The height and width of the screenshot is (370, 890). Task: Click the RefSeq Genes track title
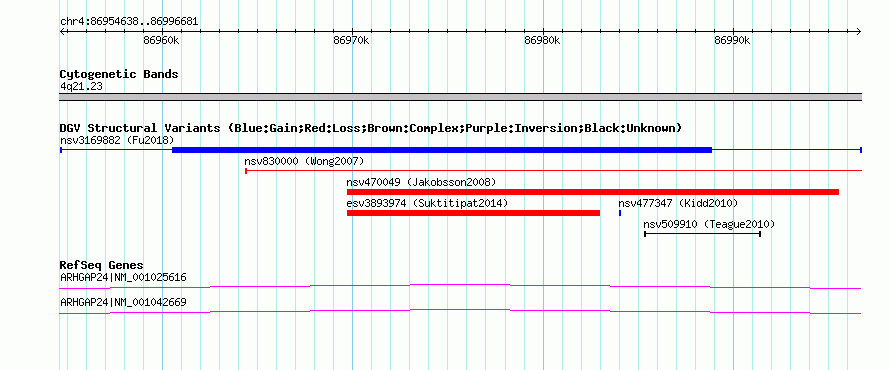coord(102,266)
